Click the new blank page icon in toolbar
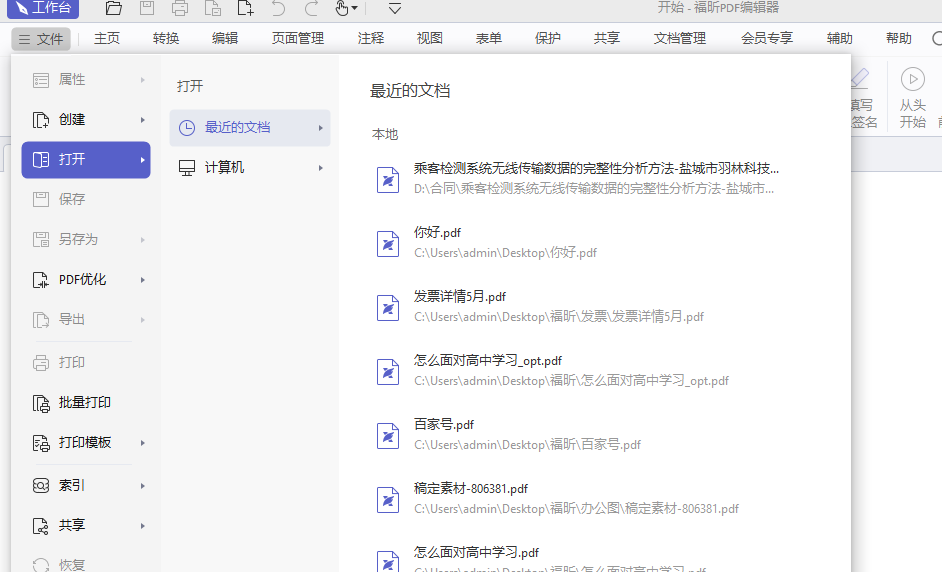The image size is (942, 572). click(x=245, y=9)
